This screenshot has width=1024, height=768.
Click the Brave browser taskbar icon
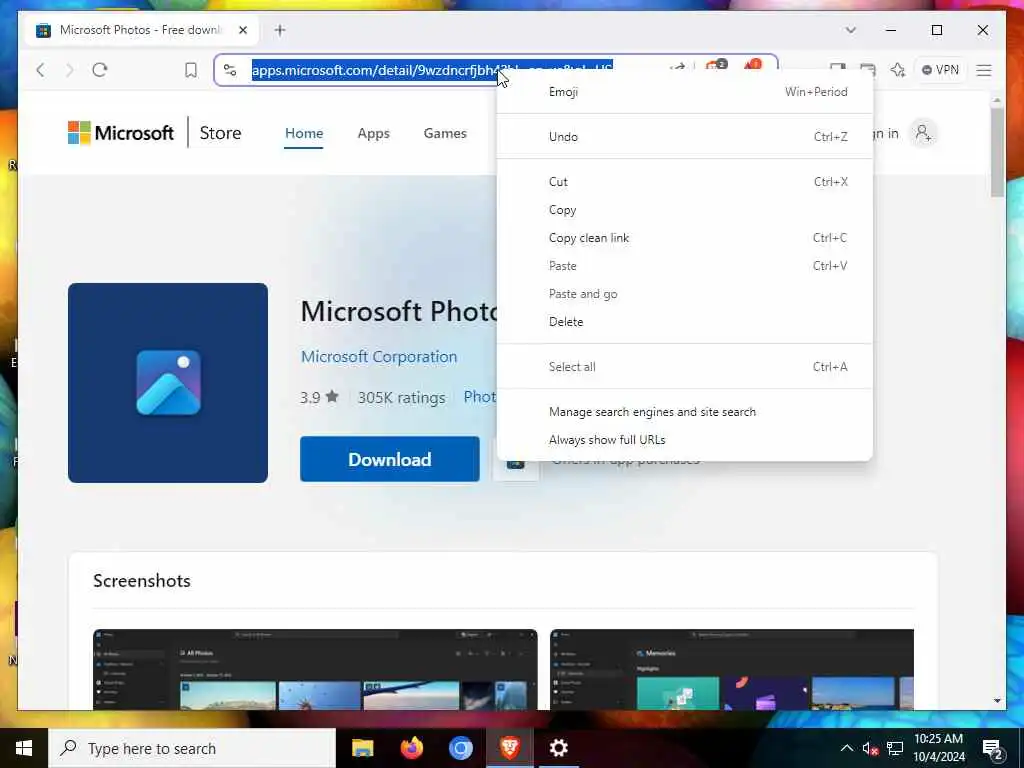(x=510, y=748)
